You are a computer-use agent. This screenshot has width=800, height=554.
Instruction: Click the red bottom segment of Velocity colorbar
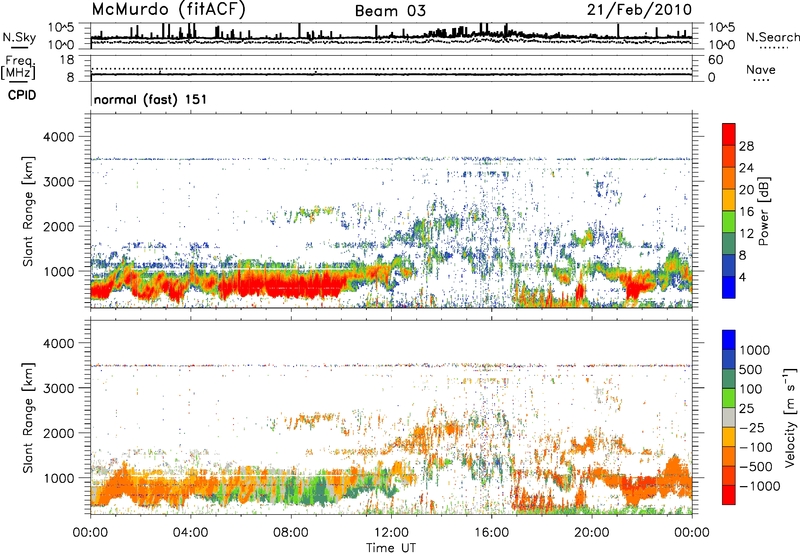(x=729, y=495)
